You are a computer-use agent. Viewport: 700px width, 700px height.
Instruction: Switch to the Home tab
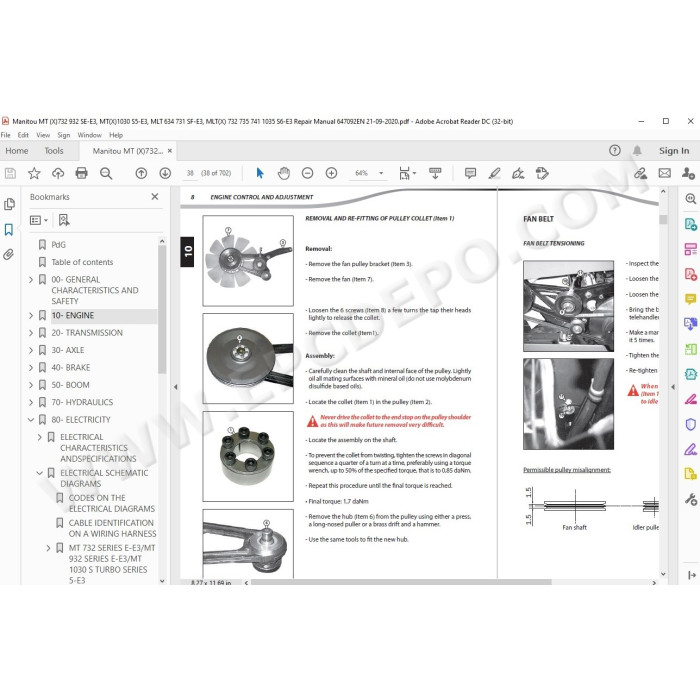pyautogui.click(x=17, y=151)
